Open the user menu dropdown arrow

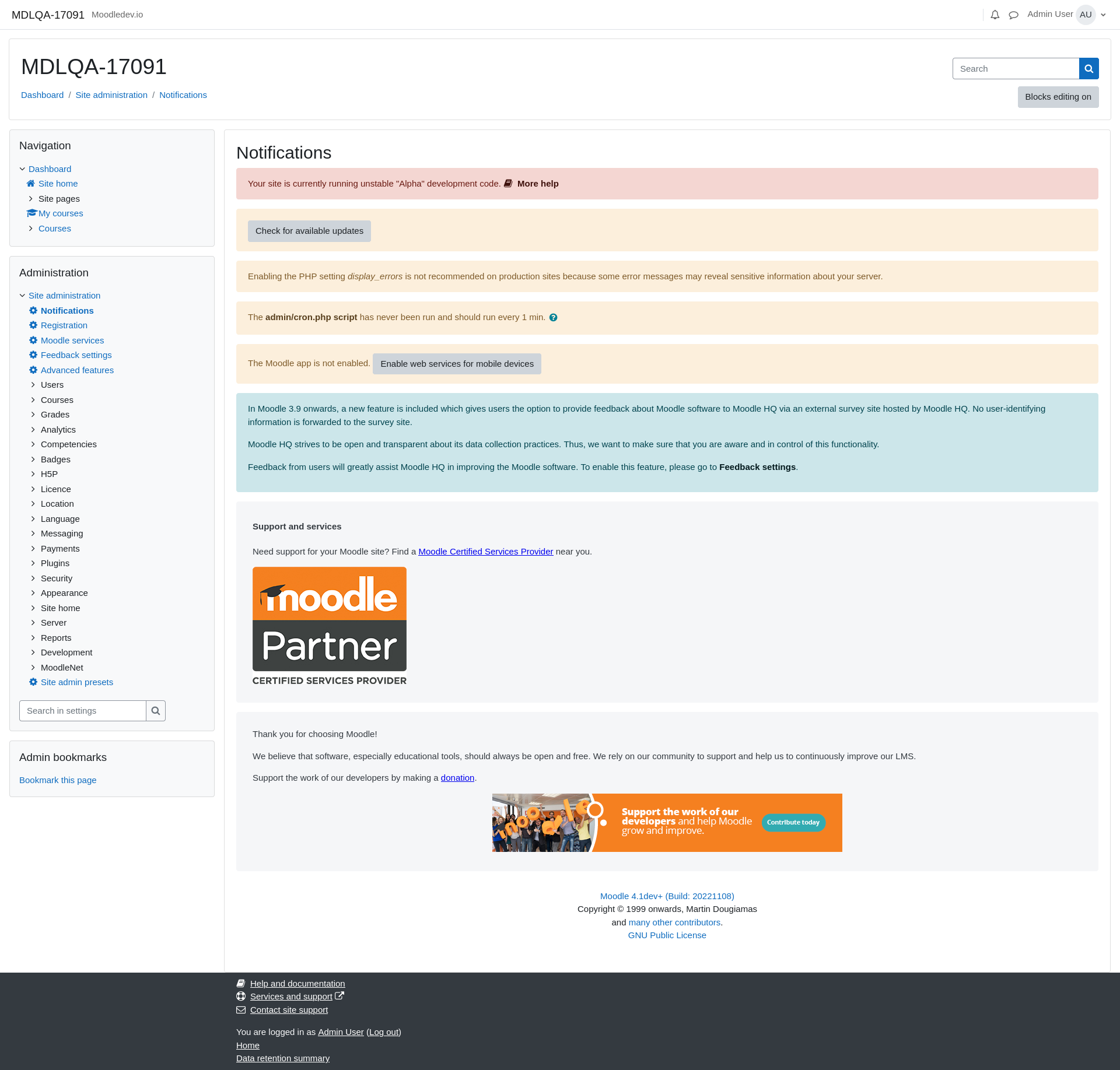tap(1103, 15)
